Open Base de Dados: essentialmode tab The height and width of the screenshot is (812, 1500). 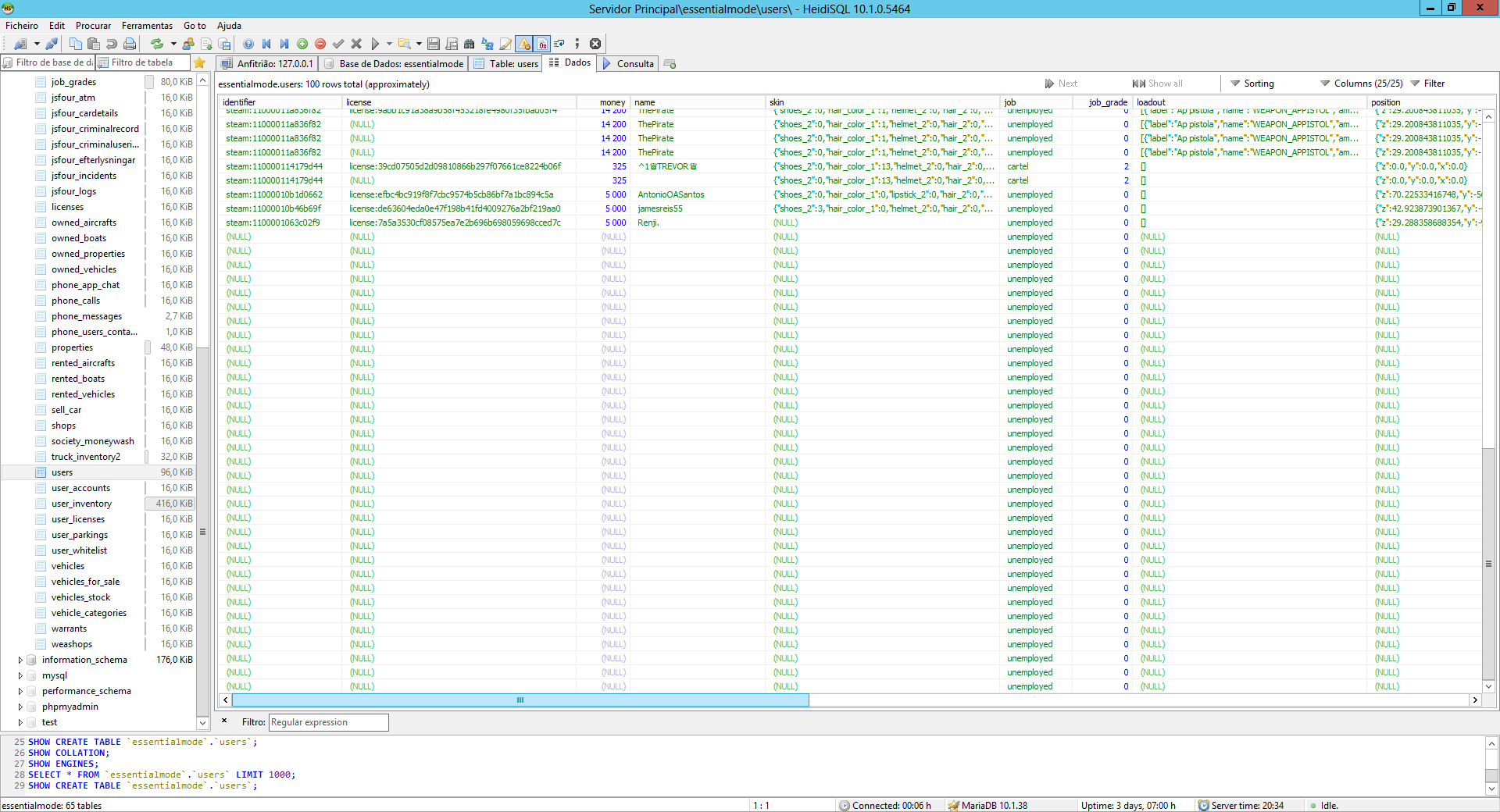point(394,64)
